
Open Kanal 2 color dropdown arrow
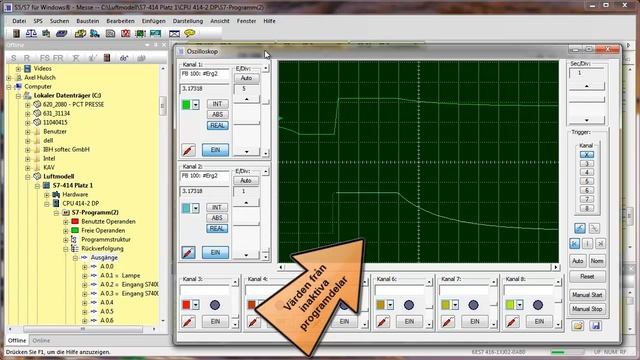click(196, 208)
